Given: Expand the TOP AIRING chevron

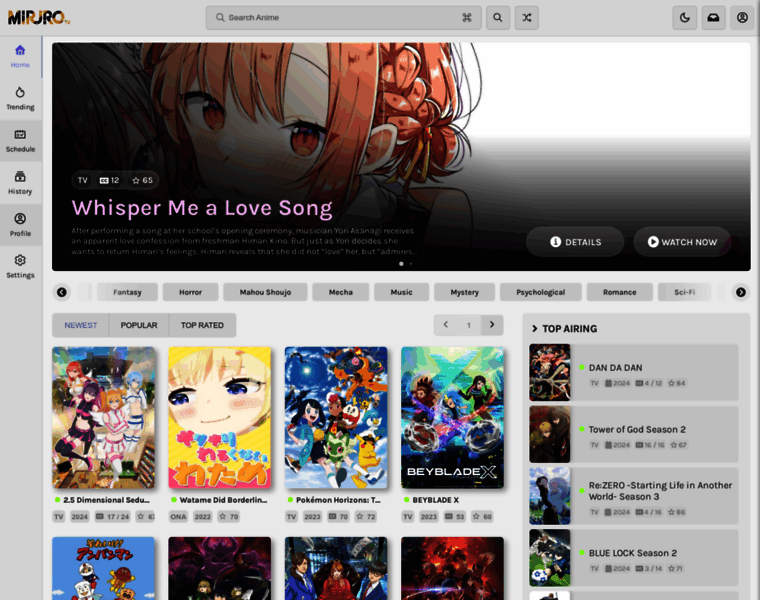Looking at the screenshot, I should [x=535, y=329].
